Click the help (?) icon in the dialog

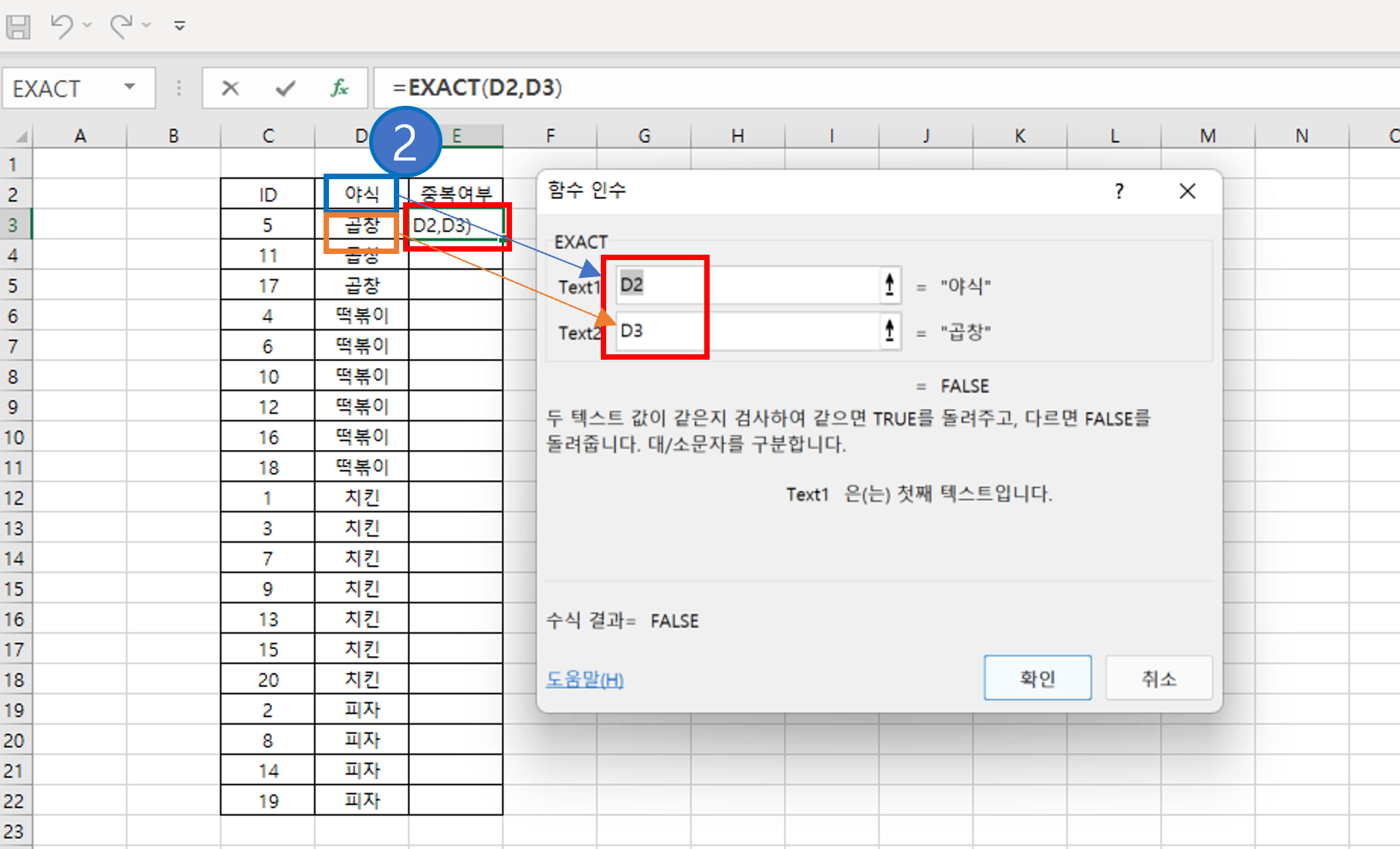[1119, 191]
